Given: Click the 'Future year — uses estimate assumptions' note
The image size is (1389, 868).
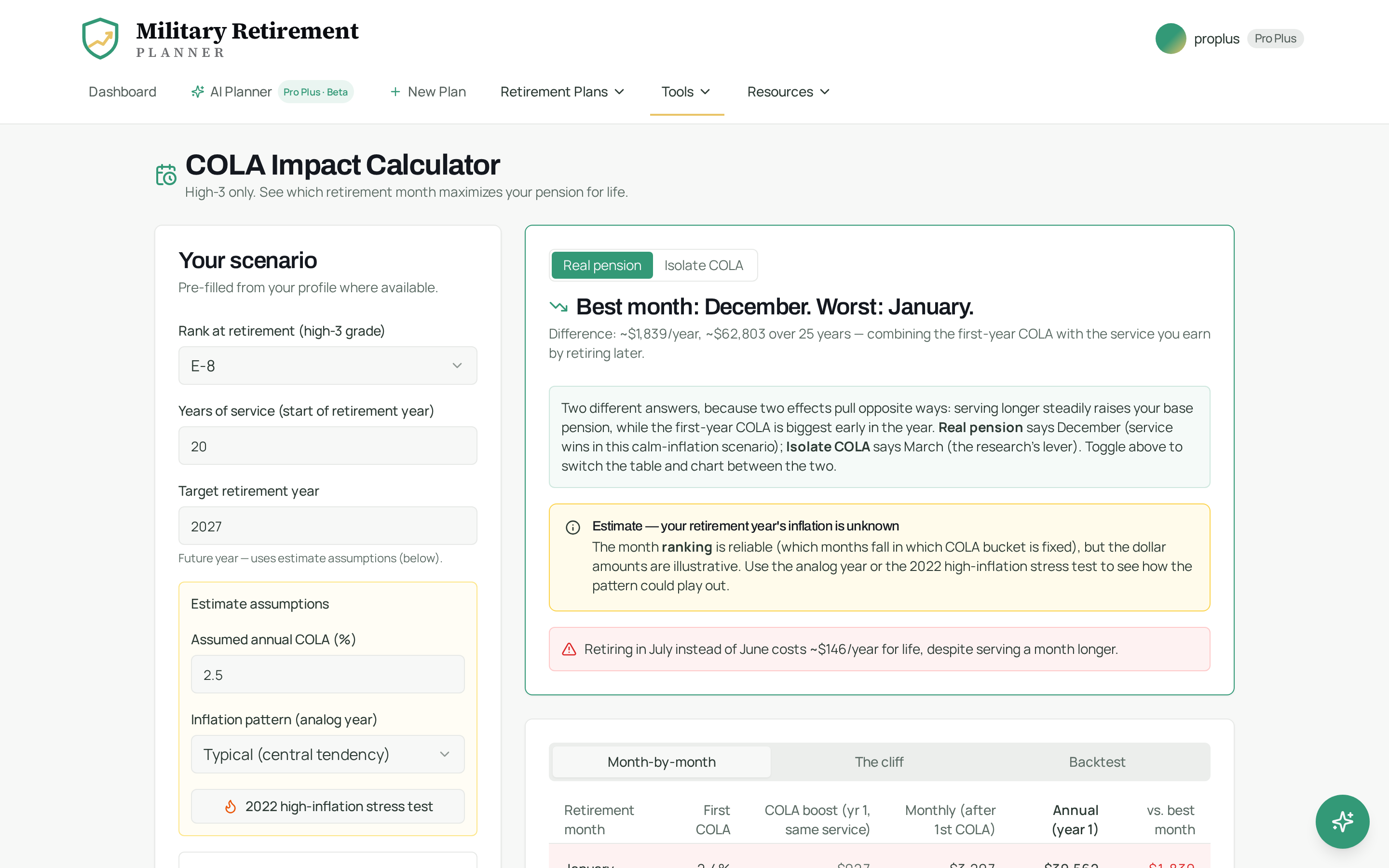Looking at the screenshot, I should [311, 558].
